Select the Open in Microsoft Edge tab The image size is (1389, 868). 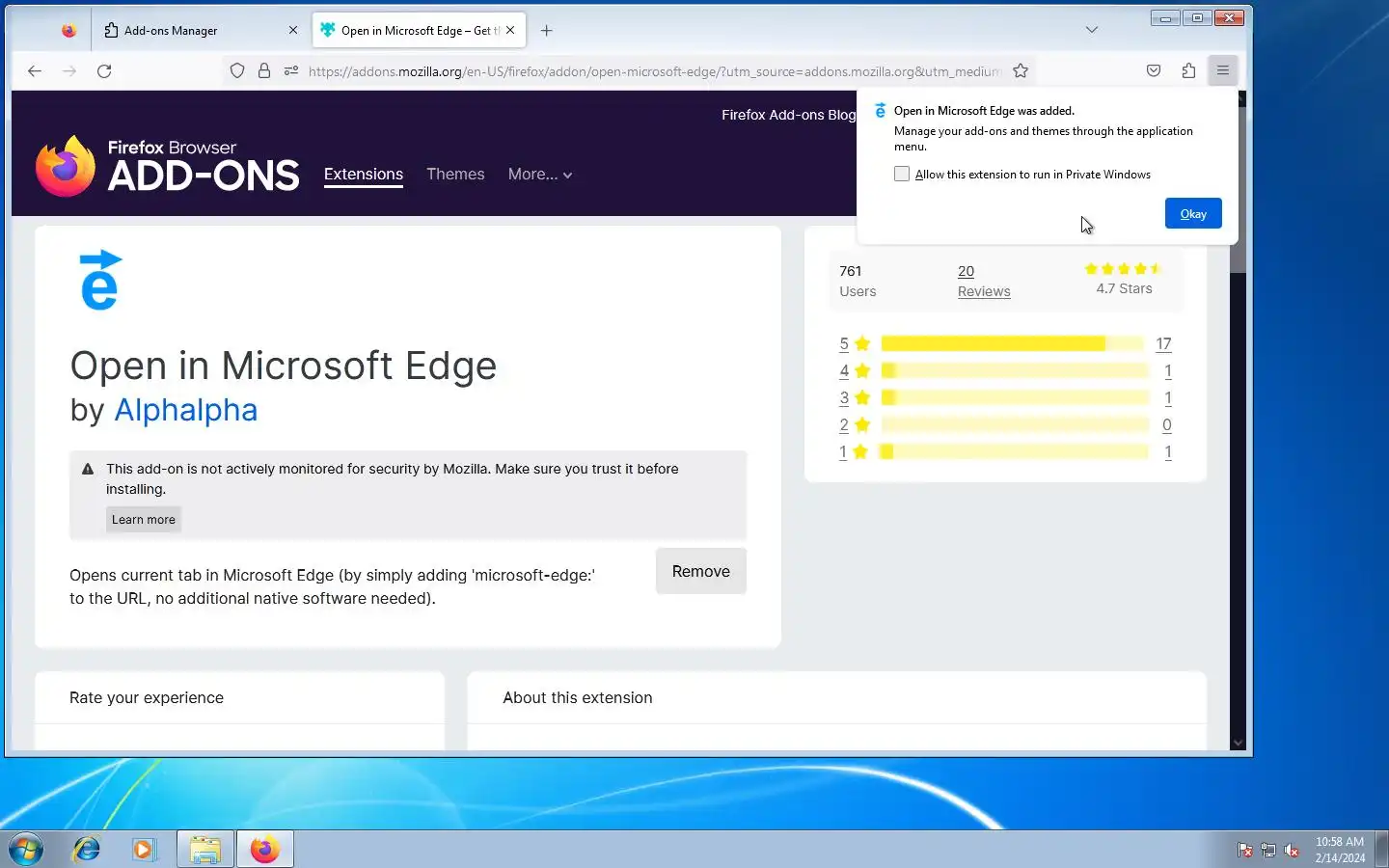[x=419, y=30]
